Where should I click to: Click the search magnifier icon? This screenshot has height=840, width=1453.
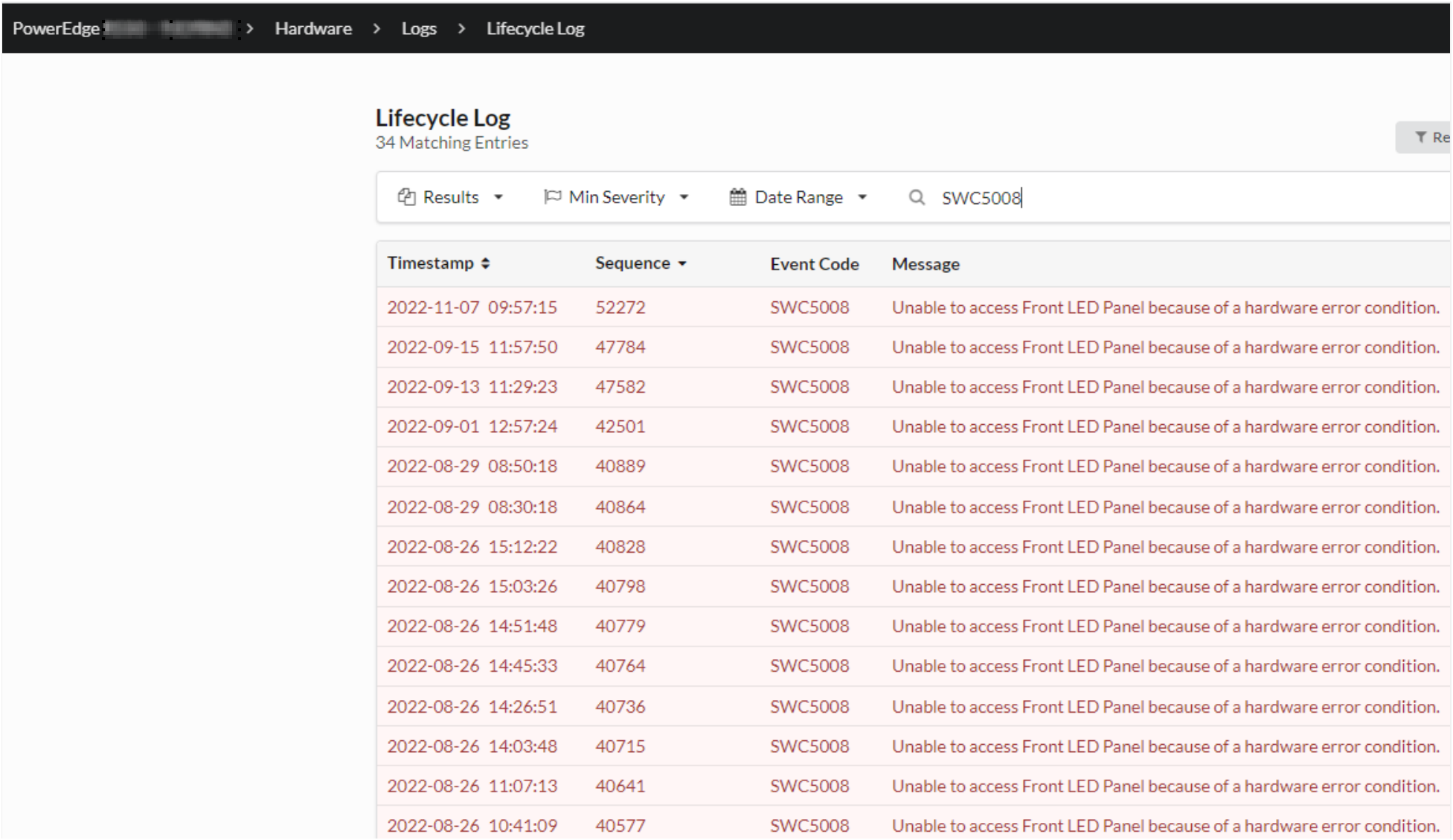point(917,197)
